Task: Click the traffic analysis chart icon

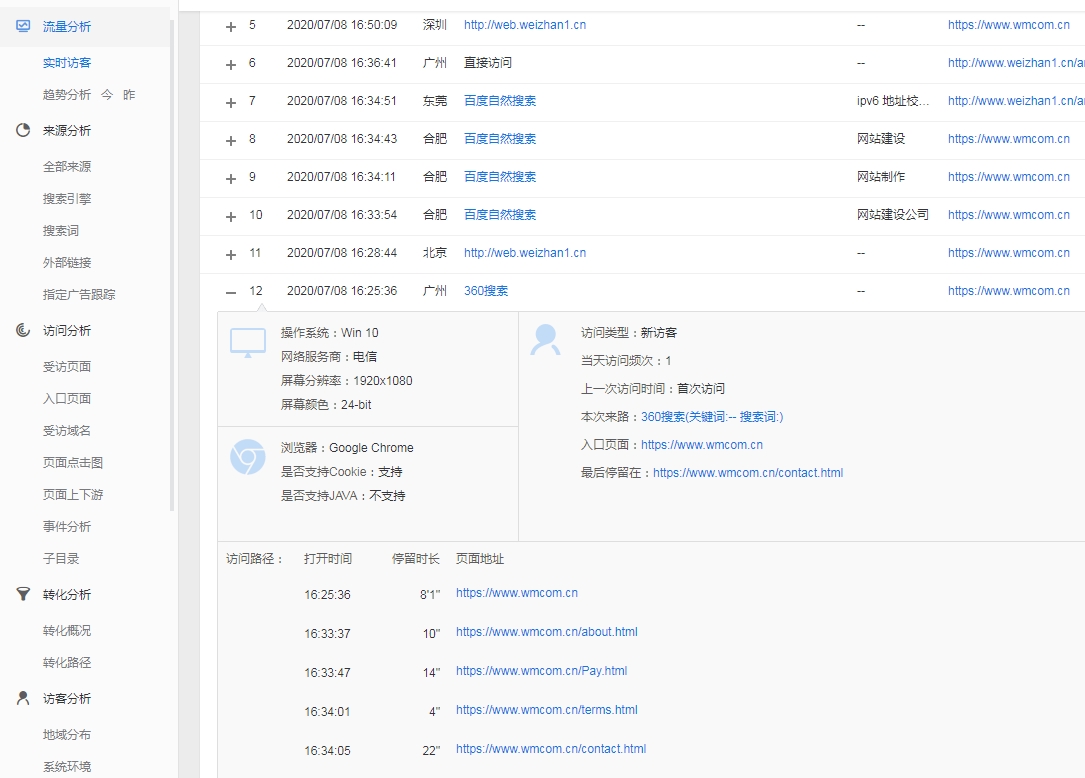Action: pos(23,26)
